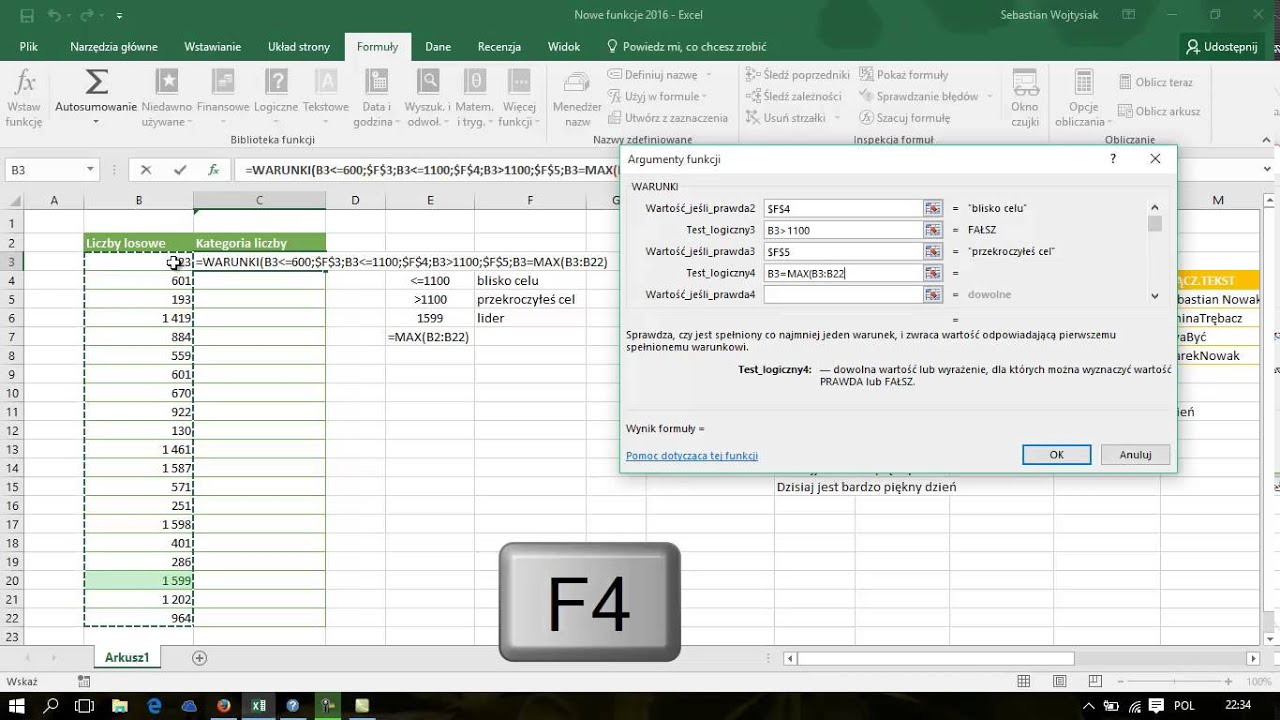Click Save icon in quick access toolbar
This screenshot has width=1280, height=720.
pyautogui.click(x=27, y=15)
